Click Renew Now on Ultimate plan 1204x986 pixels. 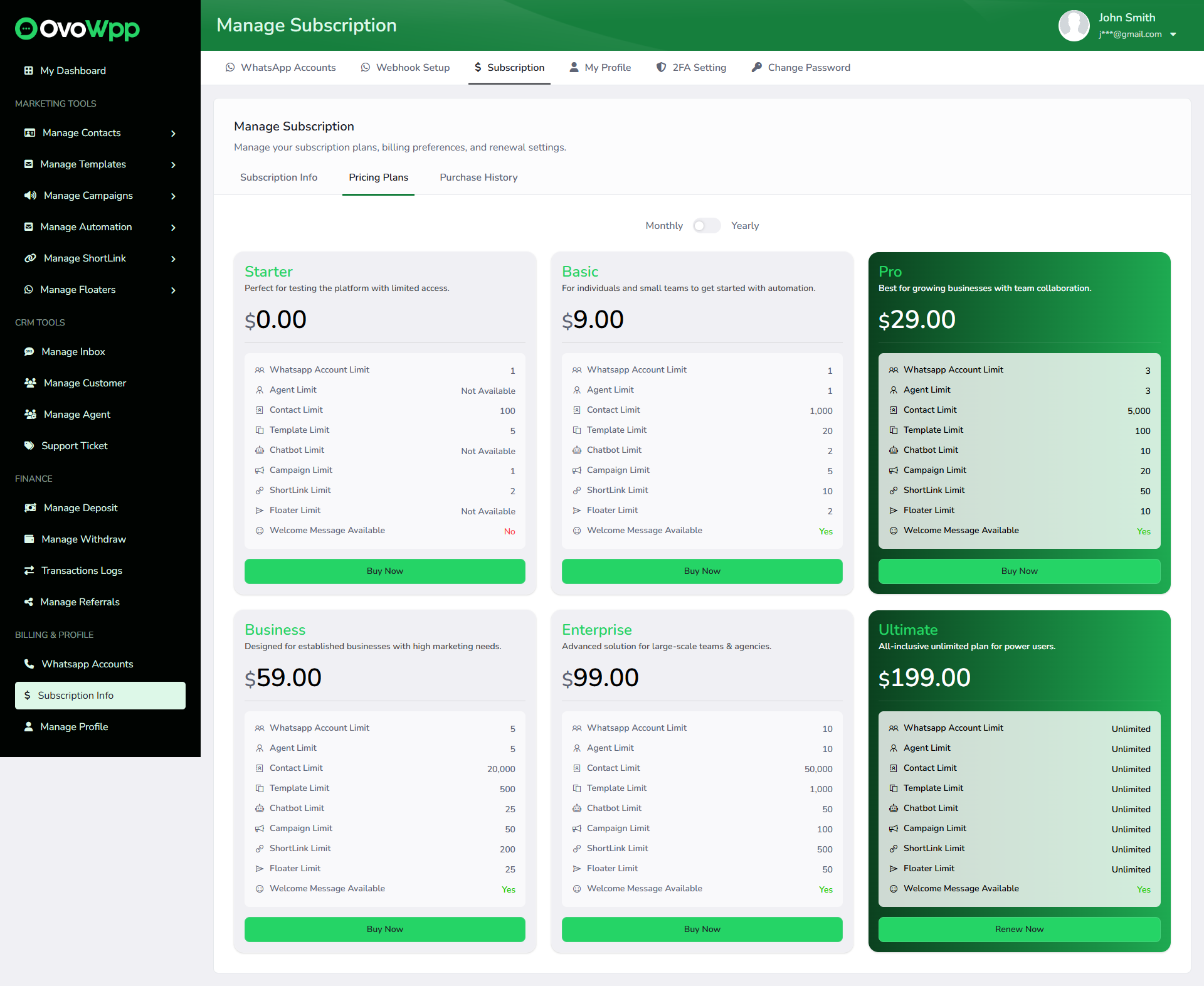1019,929
